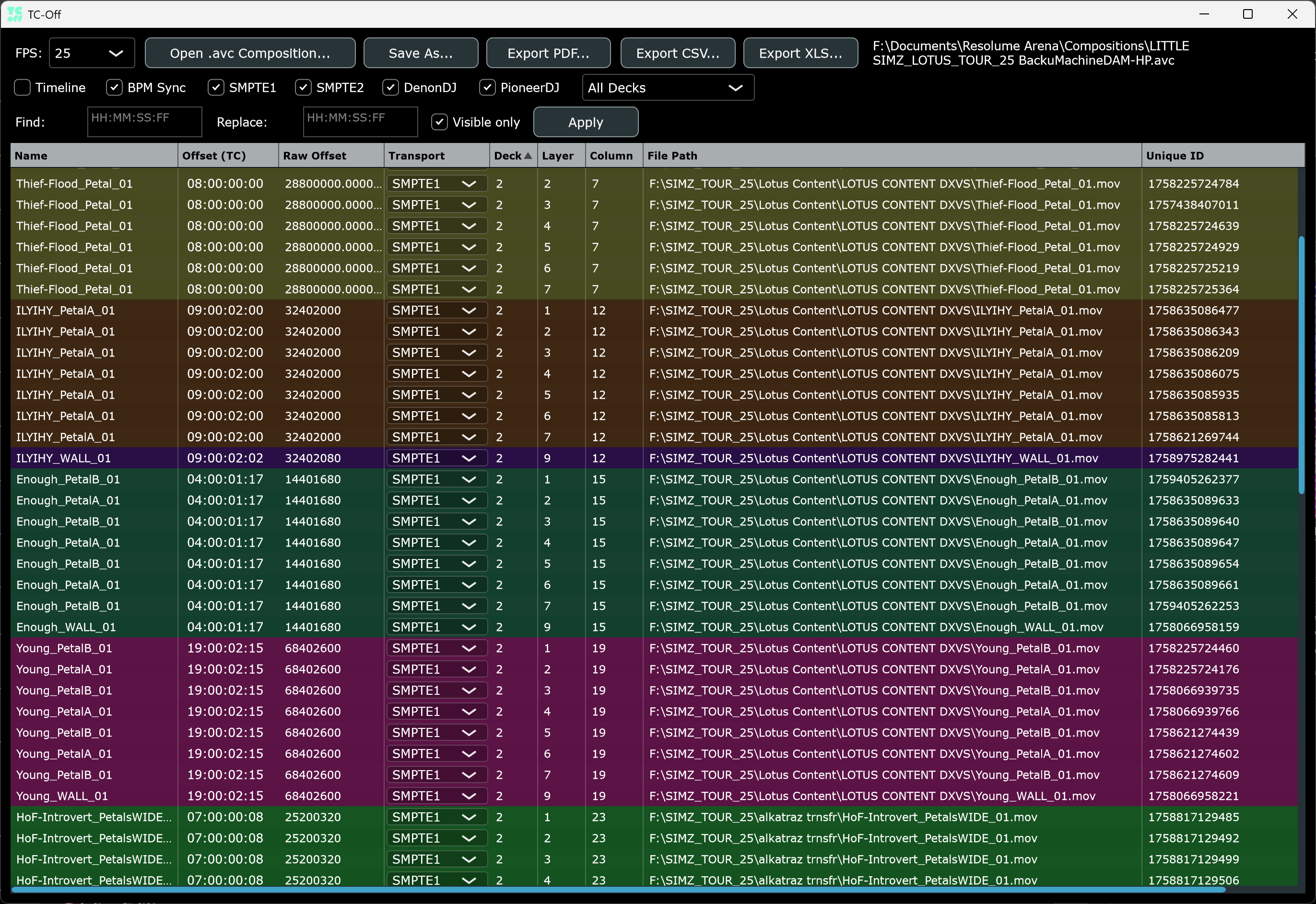Click the Apply button
This screenshot has width=1316, height=904.
586,122
